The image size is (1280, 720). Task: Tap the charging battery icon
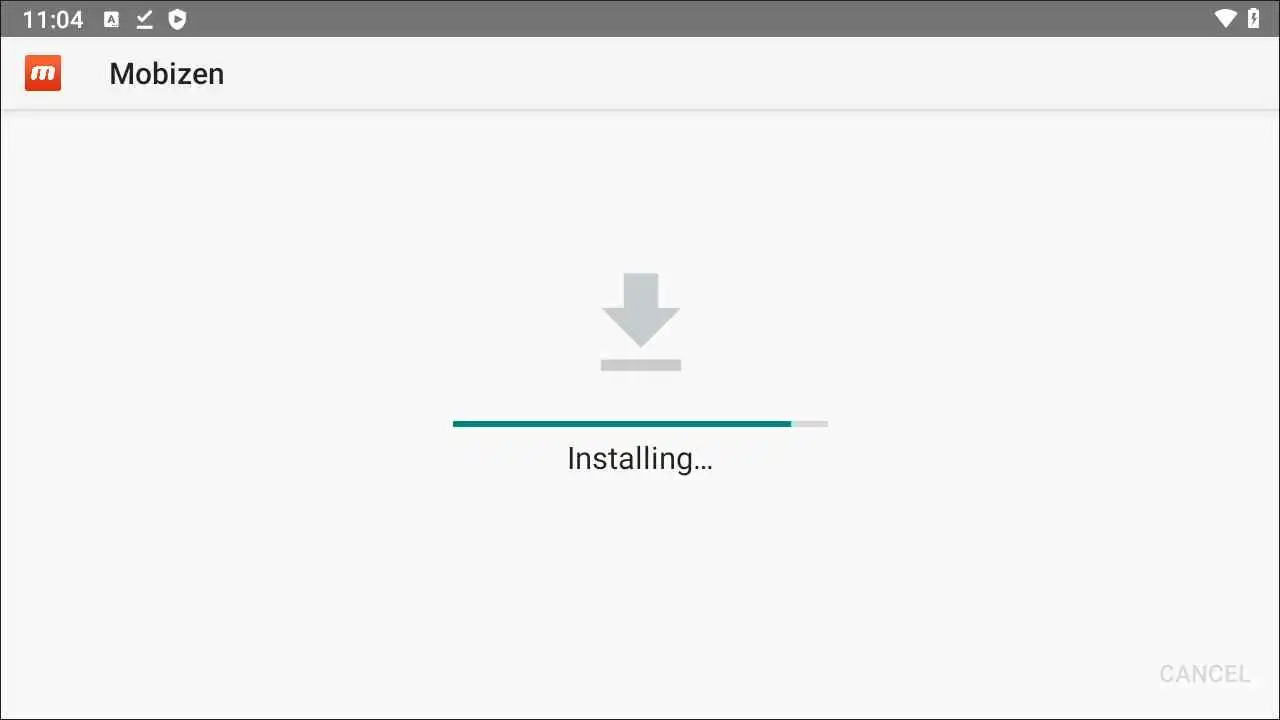(x=1254, y=19)
